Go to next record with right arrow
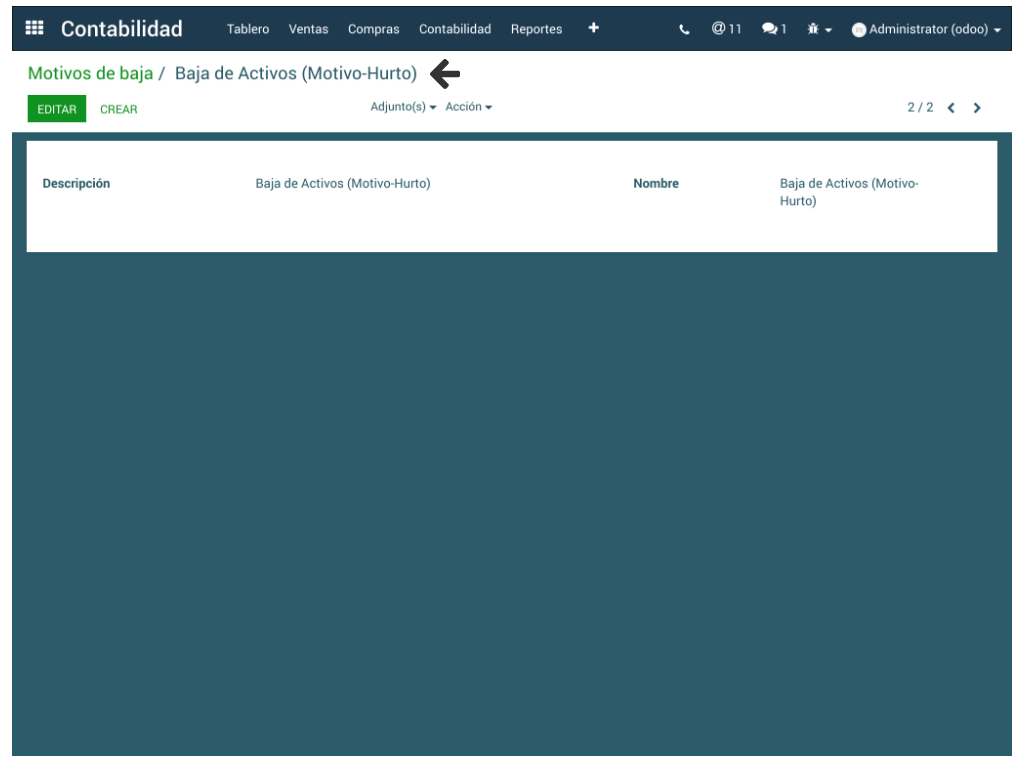 [977, 108]
